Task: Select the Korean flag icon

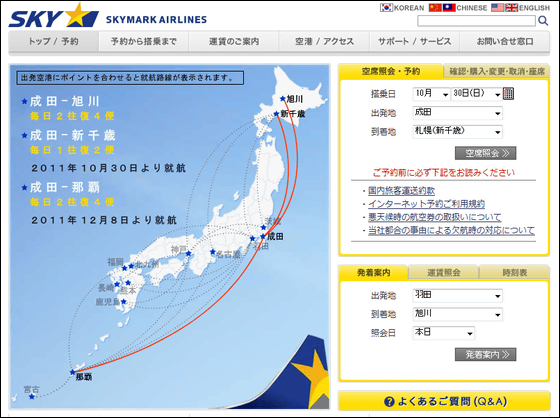Action: [x=386, y=8]
